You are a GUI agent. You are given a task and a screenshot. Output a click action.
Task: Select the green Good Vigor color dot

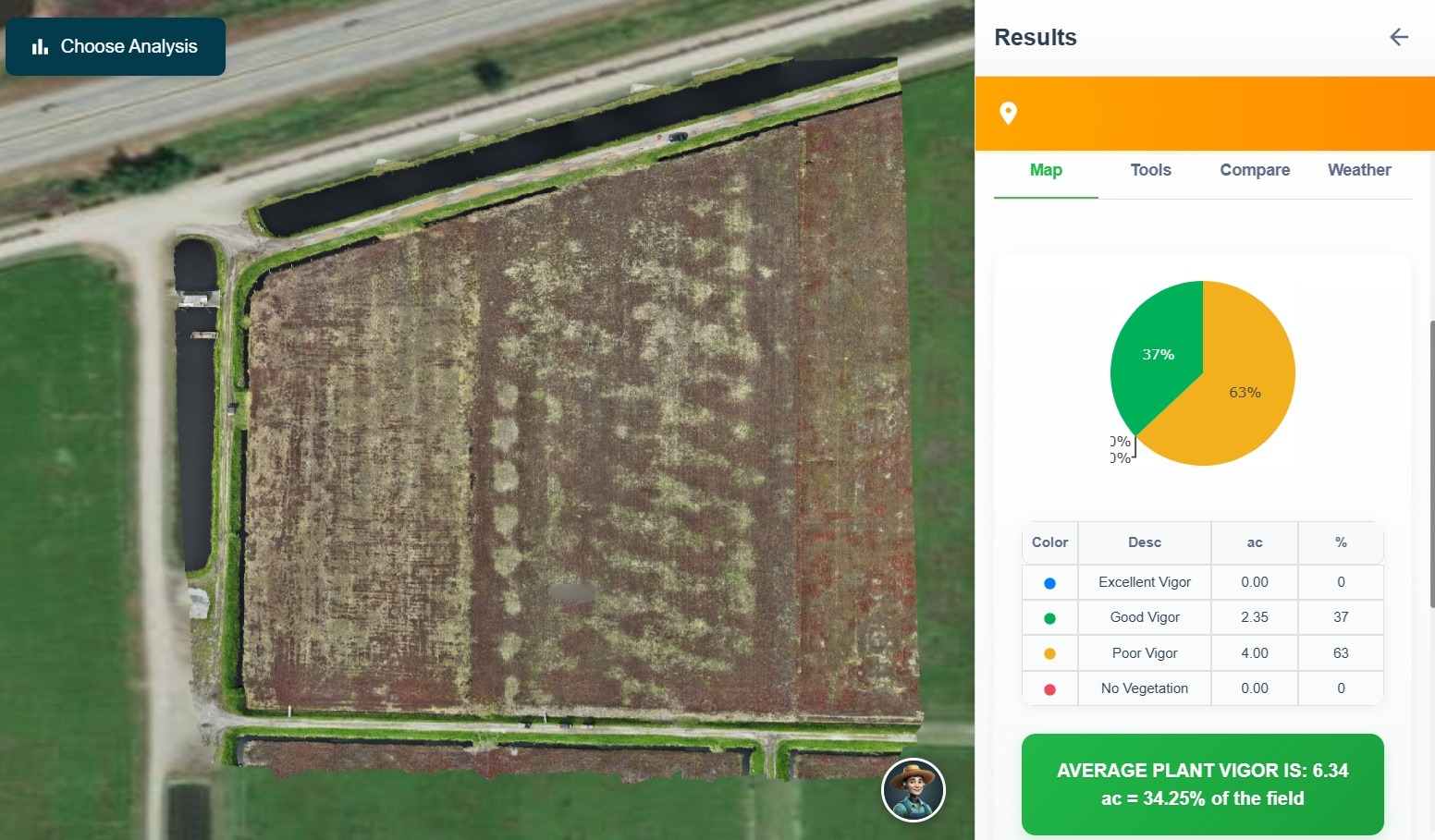(x=1049, y=618)
